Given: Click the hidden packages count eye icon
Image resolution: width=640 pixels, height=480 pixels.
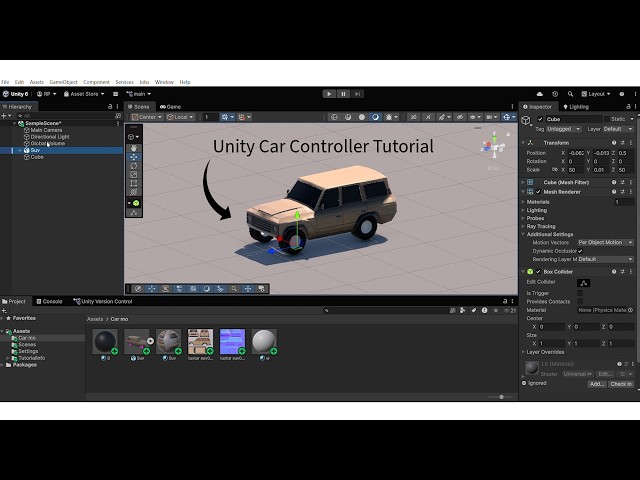Looking at the screenshot, I should click(509, 311).
